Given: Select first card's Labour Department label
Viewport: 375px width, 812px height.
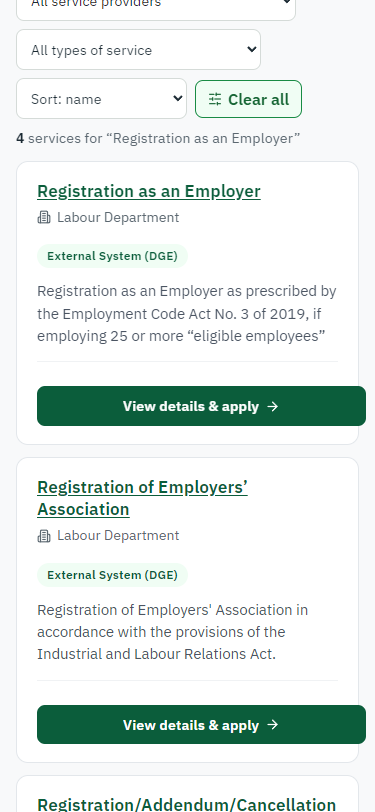Looking at the screenshot, I should point(118,218).
